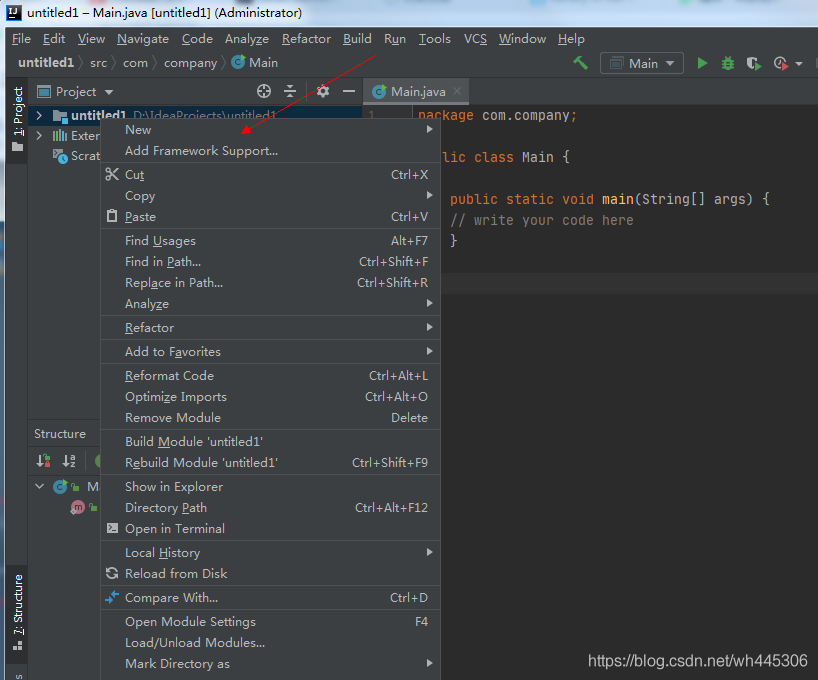Click the locate target crosshair icon
The width and height of the screenshot is (818, 680).
[x=264, y=91]
